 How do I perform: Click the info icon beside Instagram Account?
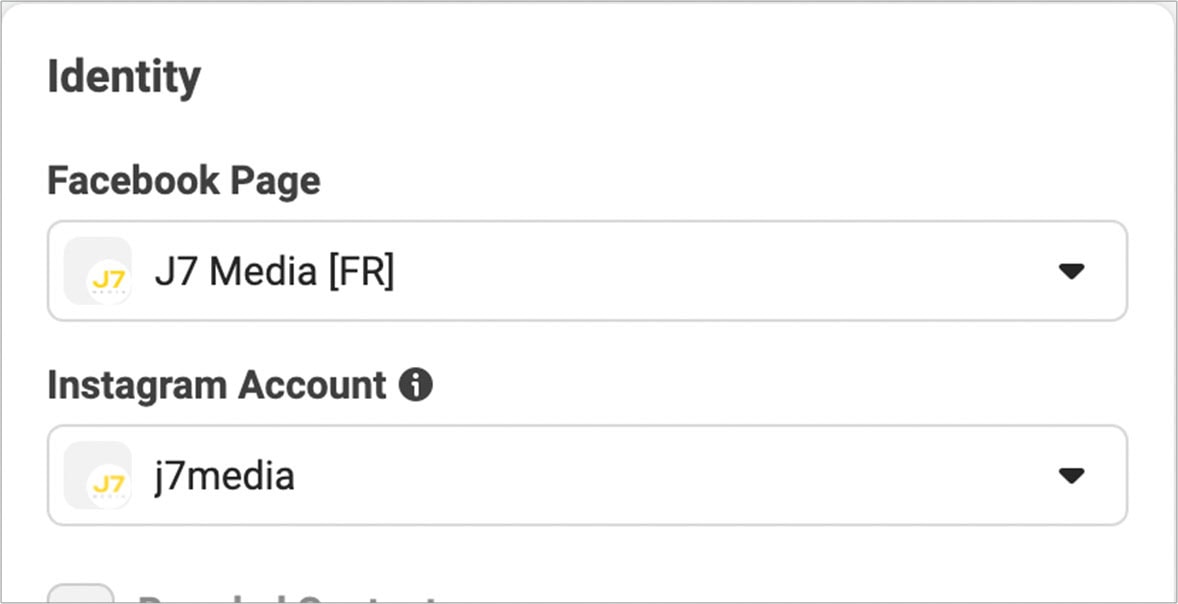point(415,385)
